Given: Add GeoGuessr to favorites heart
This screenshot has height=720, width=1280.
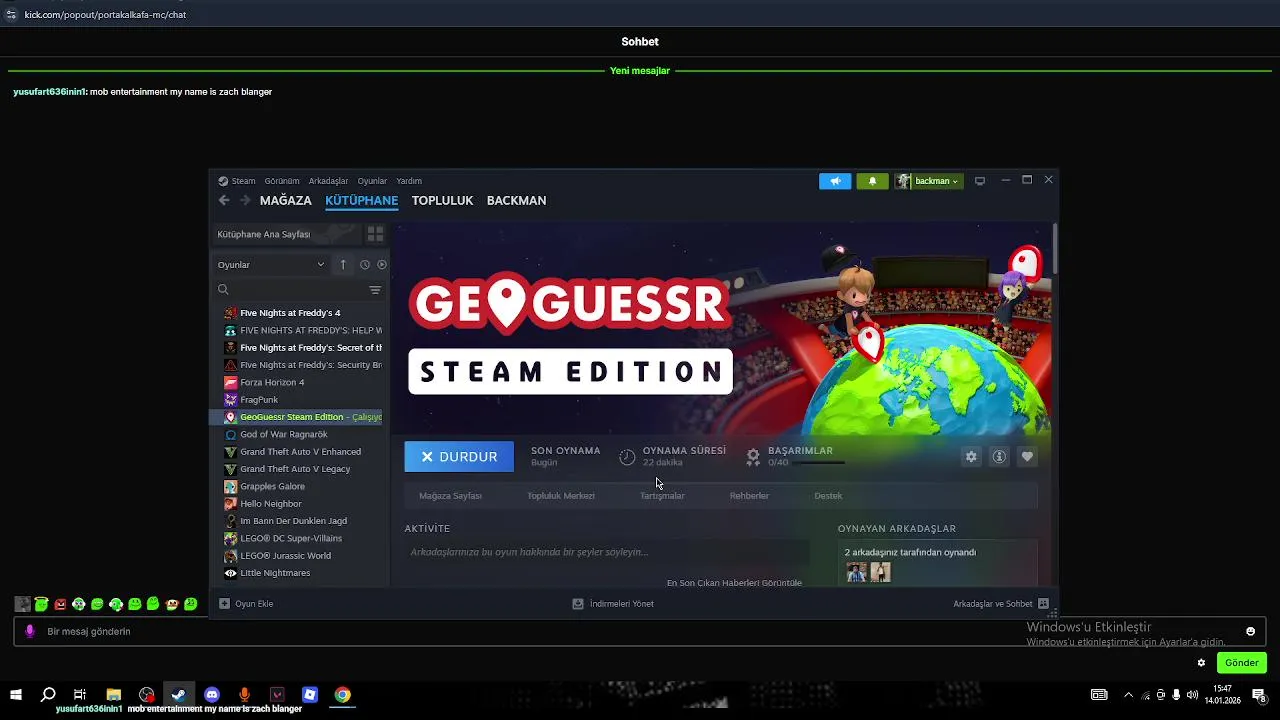Looking at the screenshot, I should point(1027,456).
